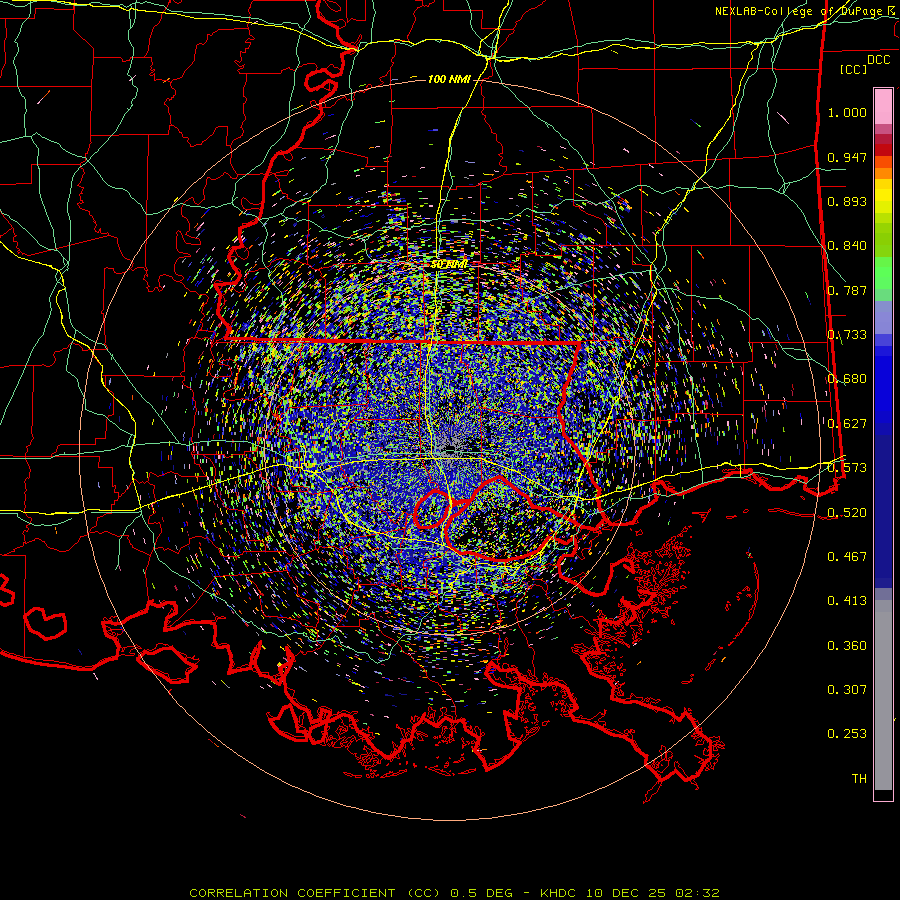900x900 pixels.
Task: Click the 0.520 scale value
Action: point(847,512)
